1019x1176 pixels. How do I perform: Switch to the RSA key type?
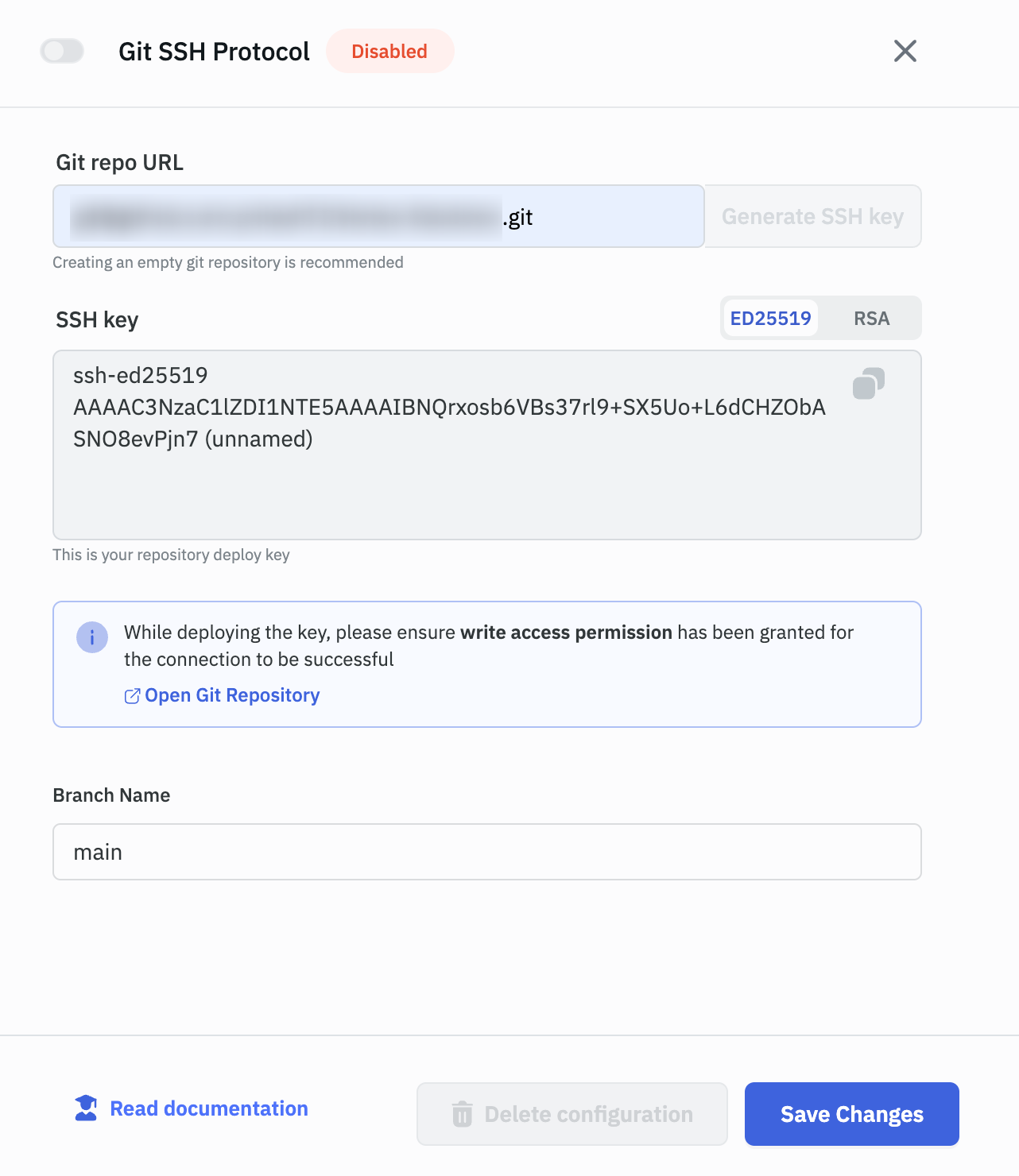(872, 318)
